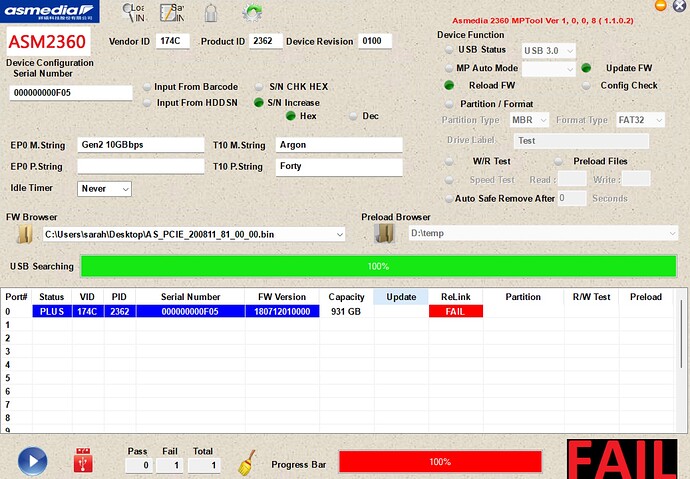
Task: Click the red bottom Progress Bar
Action: [440, 462]
